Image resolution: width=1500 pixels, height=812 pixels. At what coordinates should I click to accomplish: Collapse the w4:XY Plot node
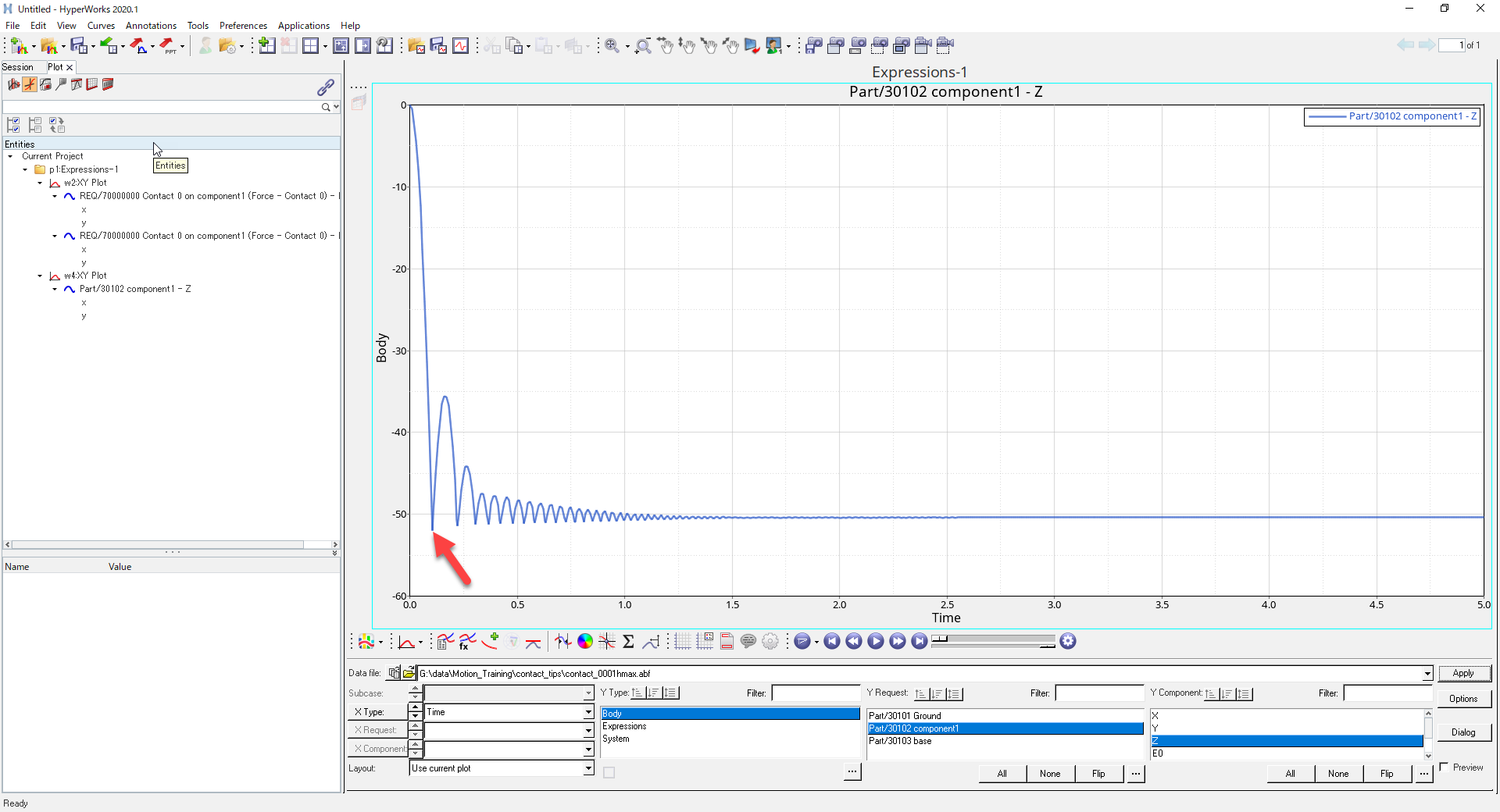click(41, 276)
